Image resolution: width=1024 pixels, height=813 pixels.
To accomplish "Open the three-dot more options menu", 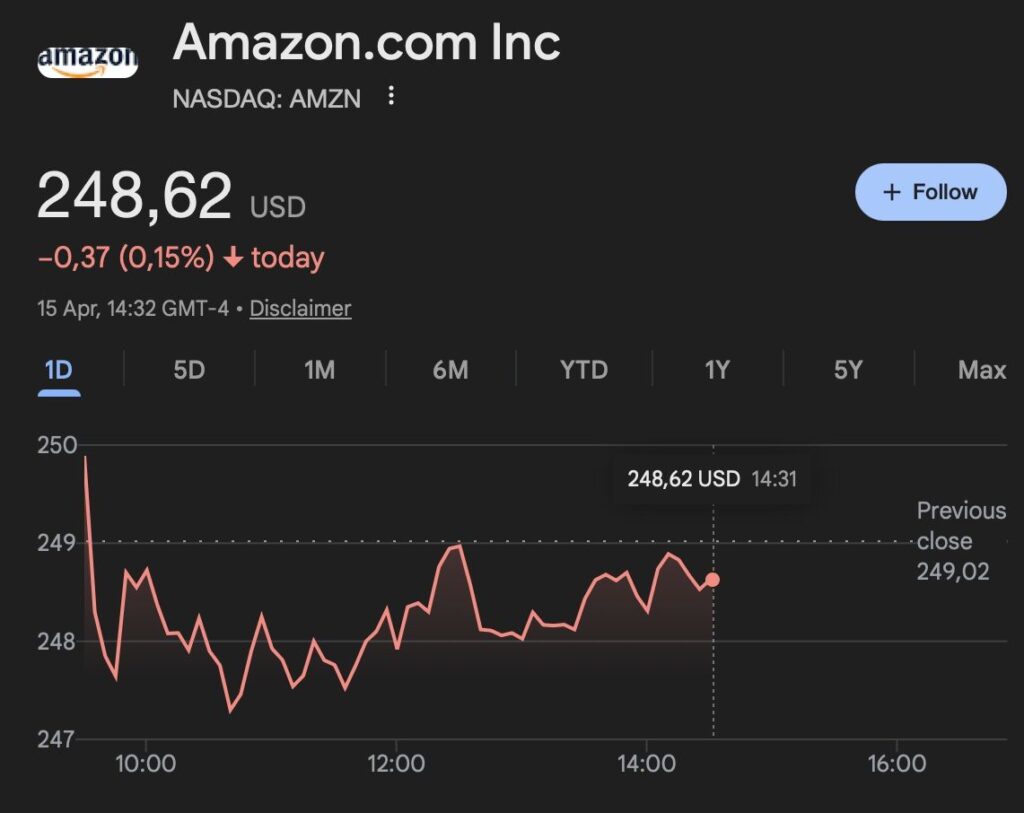I will tap(391, 96).
